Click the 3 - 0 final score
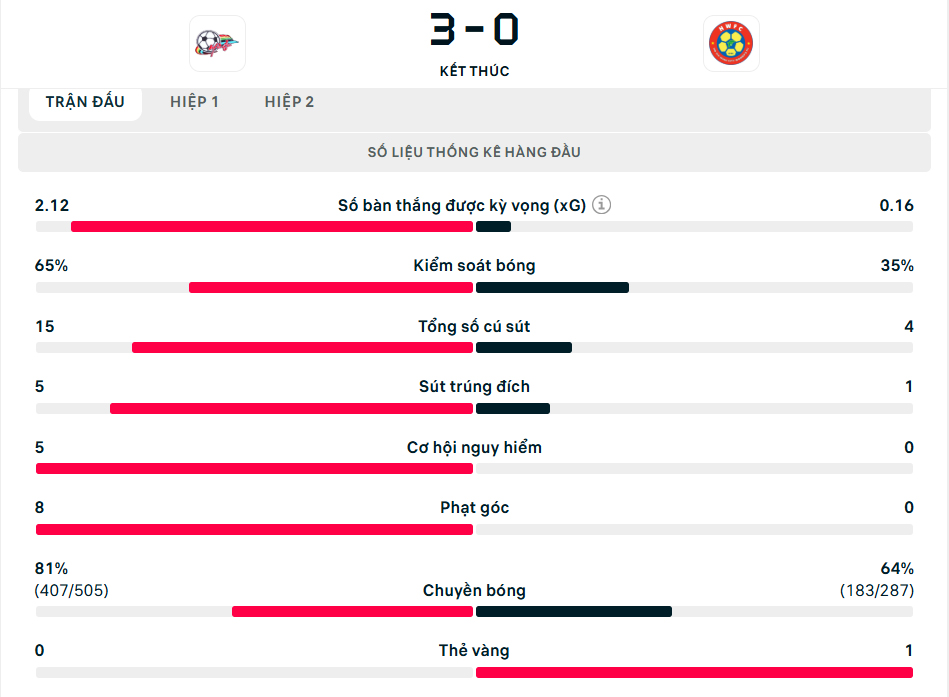Viewport: 949px width, 697px height. click(474, 31)
